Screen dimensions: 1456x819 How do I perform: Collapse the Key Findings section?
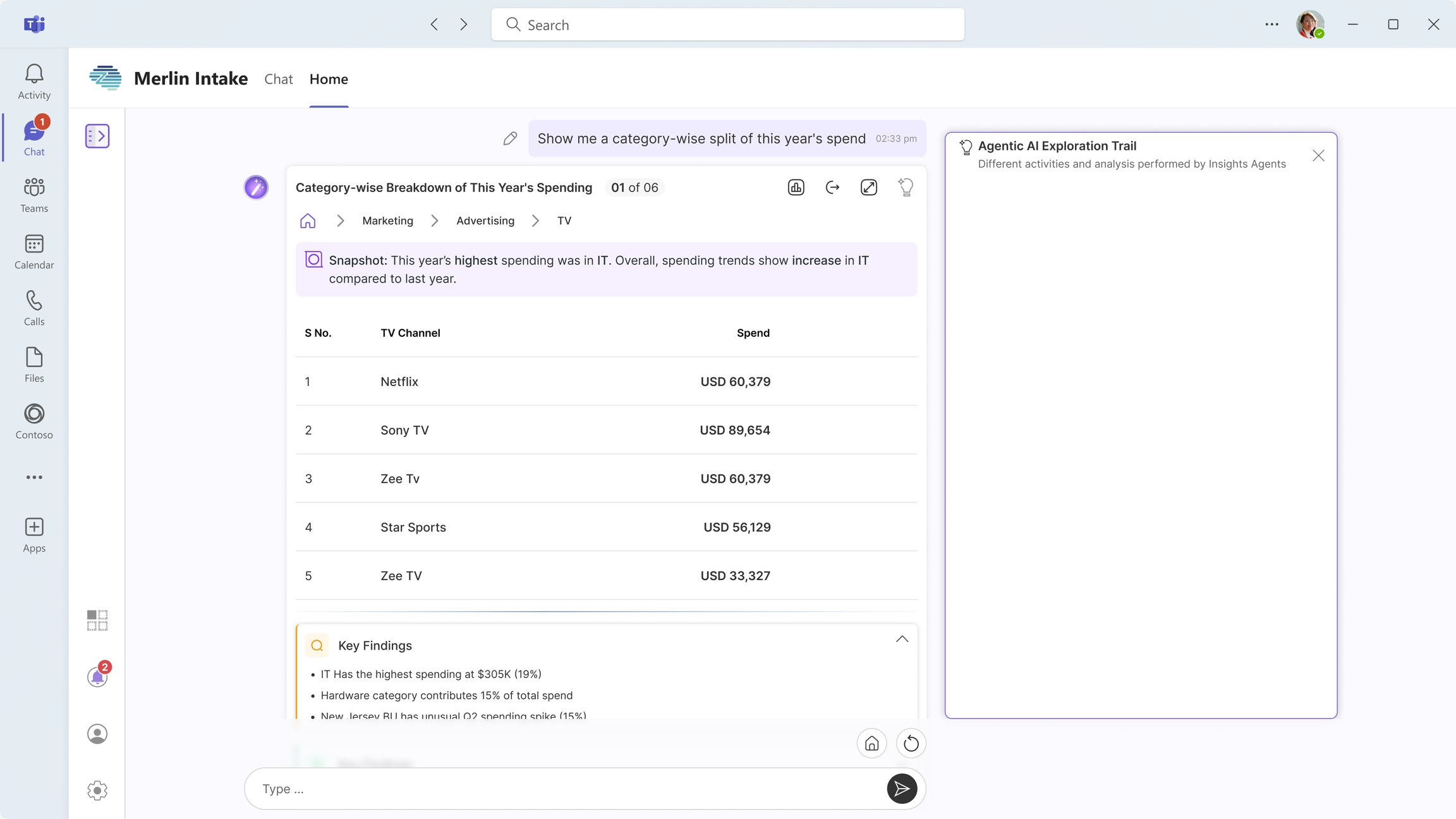[x=902, y=640]
